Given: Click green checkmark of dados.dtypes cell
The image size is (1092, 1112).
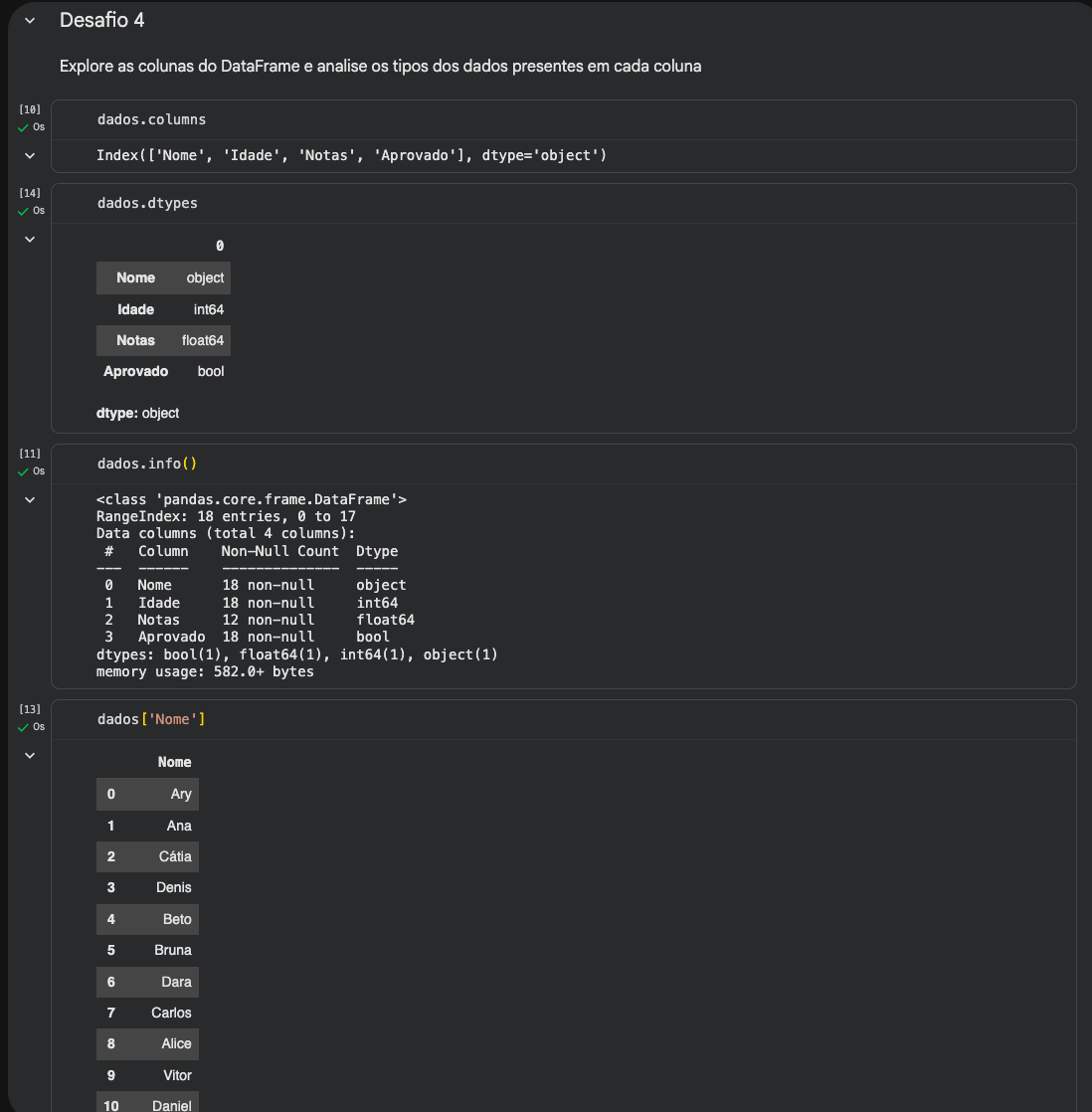Looking at the screenshot, I should (23, 212).
